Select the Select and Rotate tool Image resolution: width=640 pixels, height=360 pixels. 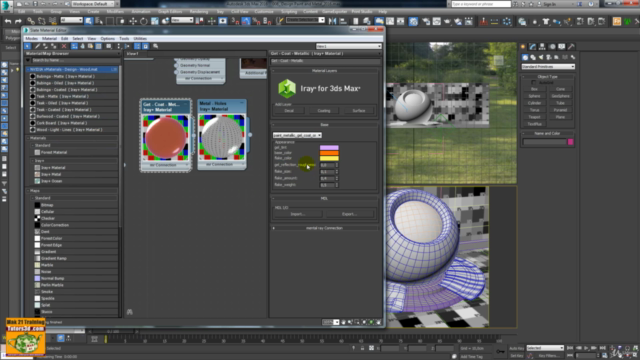144,21
